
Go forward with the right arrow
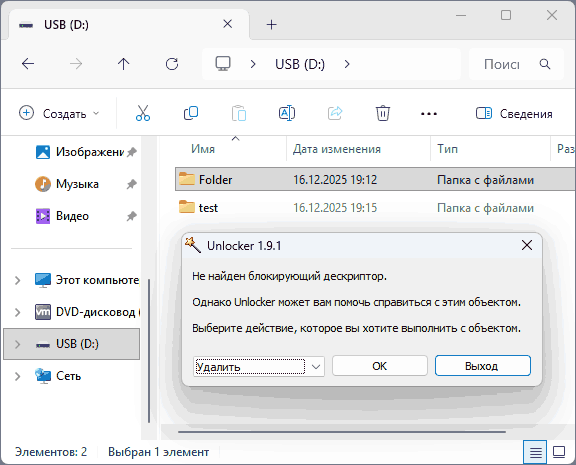[x=76, y=64]
